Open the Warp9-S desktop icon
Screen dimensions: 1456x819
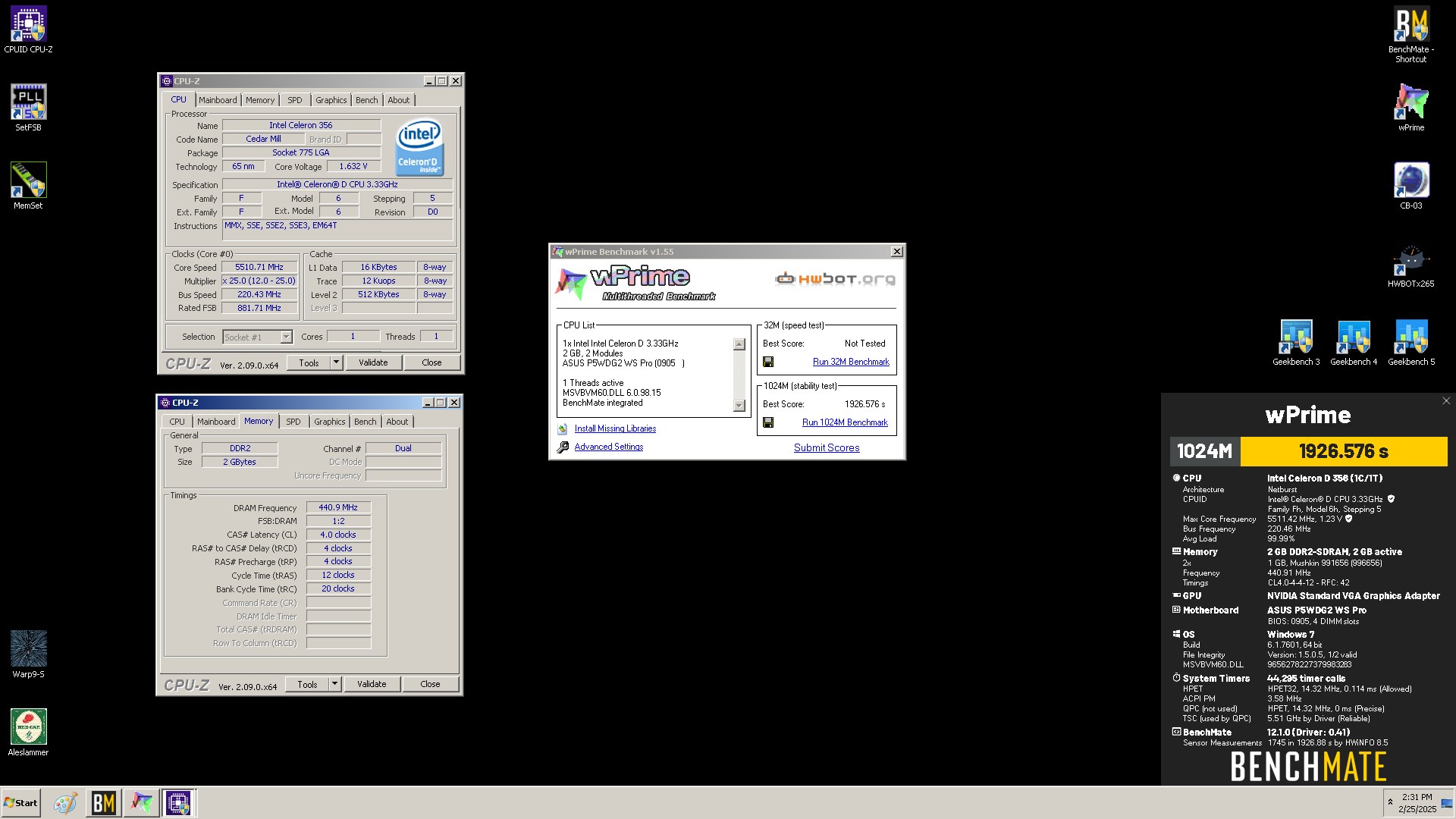[28, 655]
